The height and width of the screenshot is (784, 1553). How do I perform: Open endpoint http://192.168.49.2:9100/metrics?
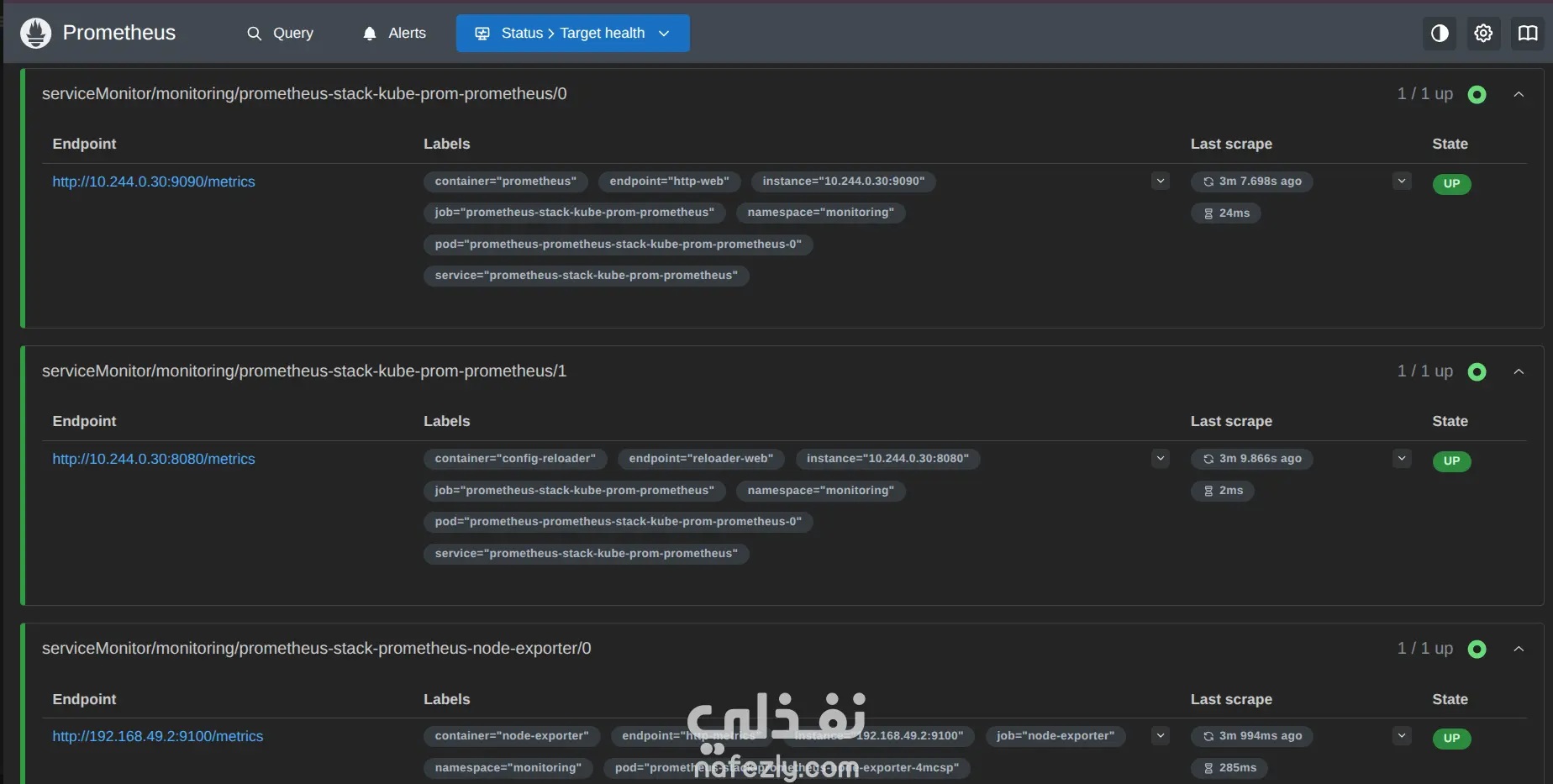[x=158, y=736]
